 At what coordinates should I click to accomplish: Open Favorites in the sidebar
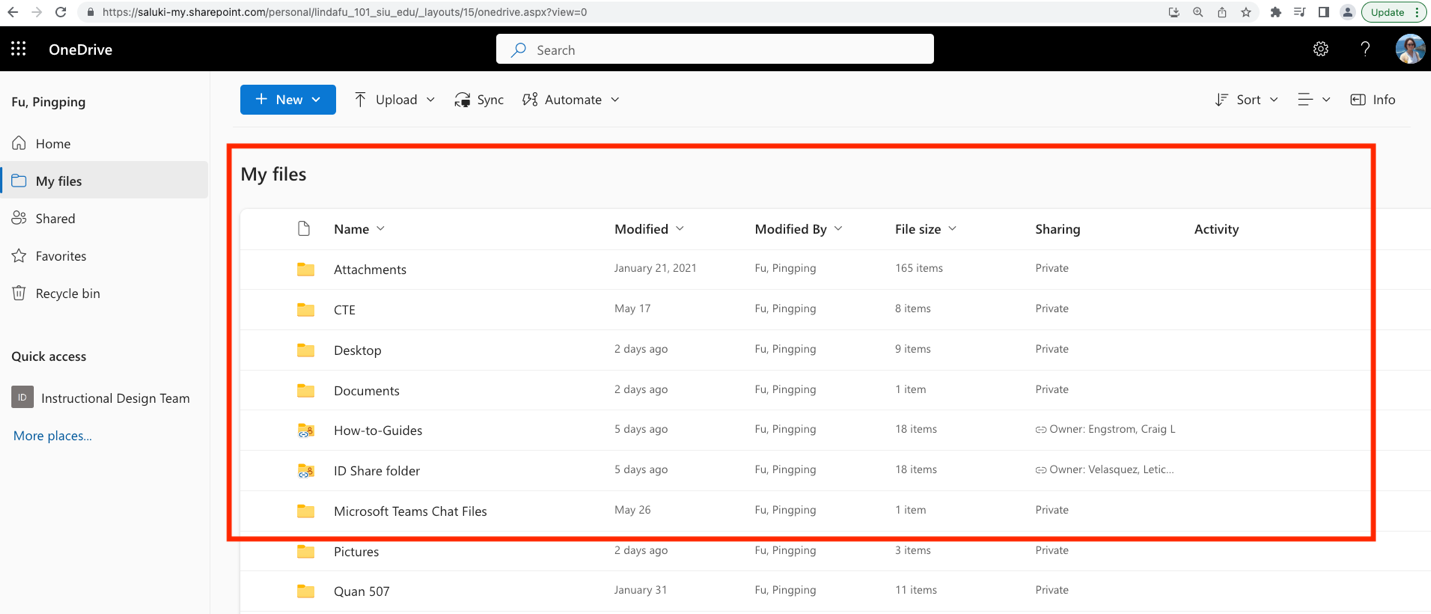click(104, 256)
